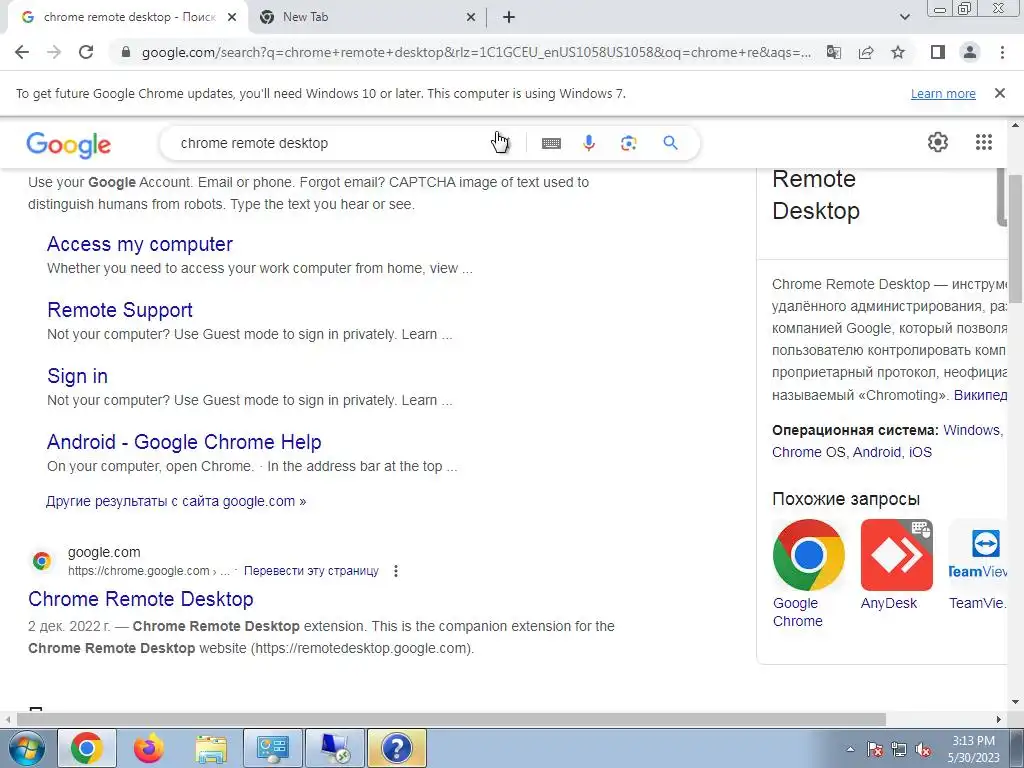Viewport: 1024px width, 768px height.
Task: Open the tab search dropdown arrow
Action: [904, 17]
